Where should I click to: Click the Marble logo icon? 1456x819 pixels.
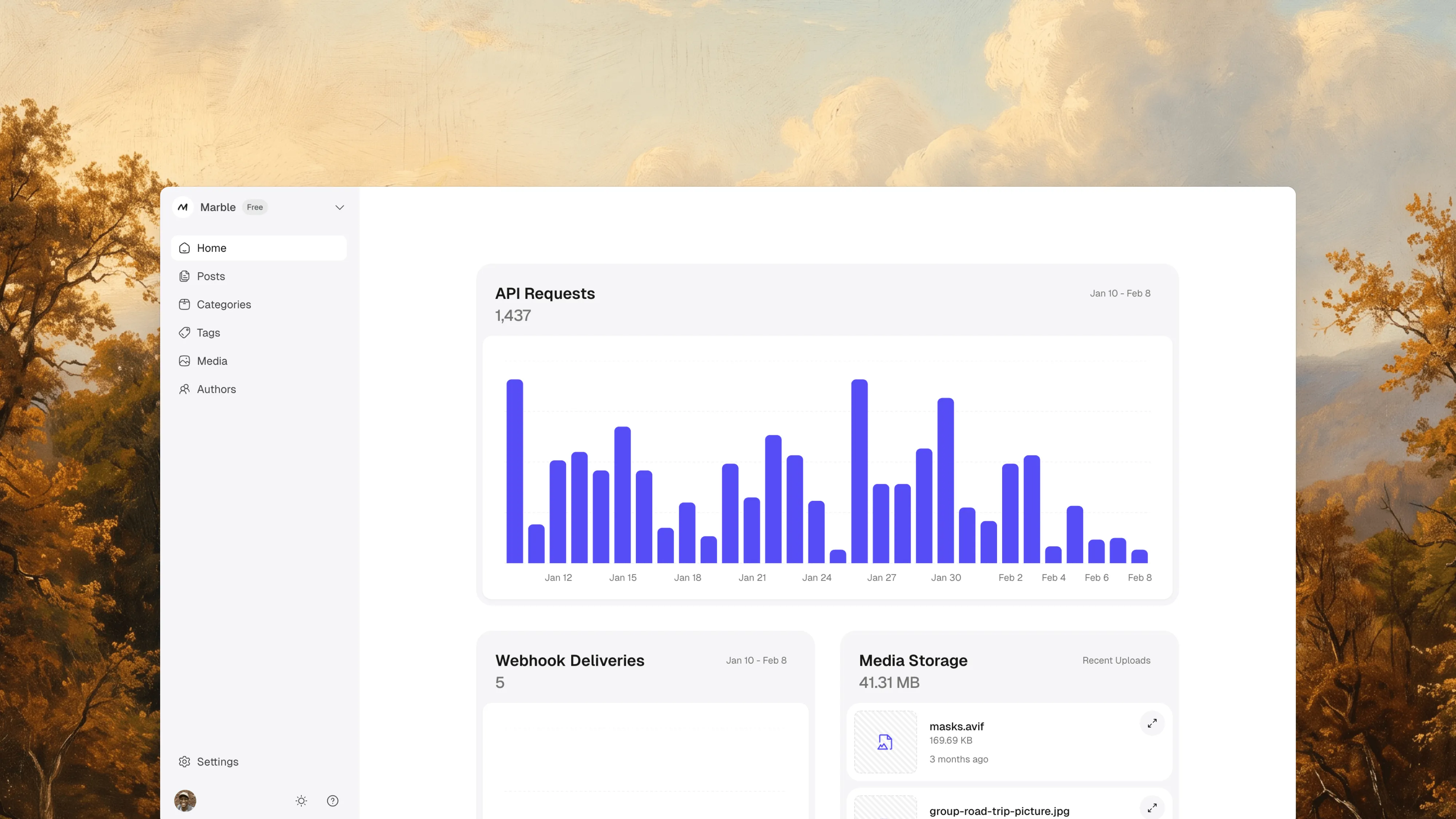tap(183, 207)
